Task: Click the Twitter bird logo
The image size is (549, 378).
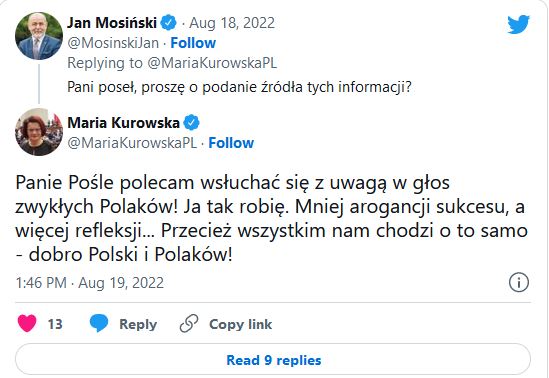Action: 519,24
